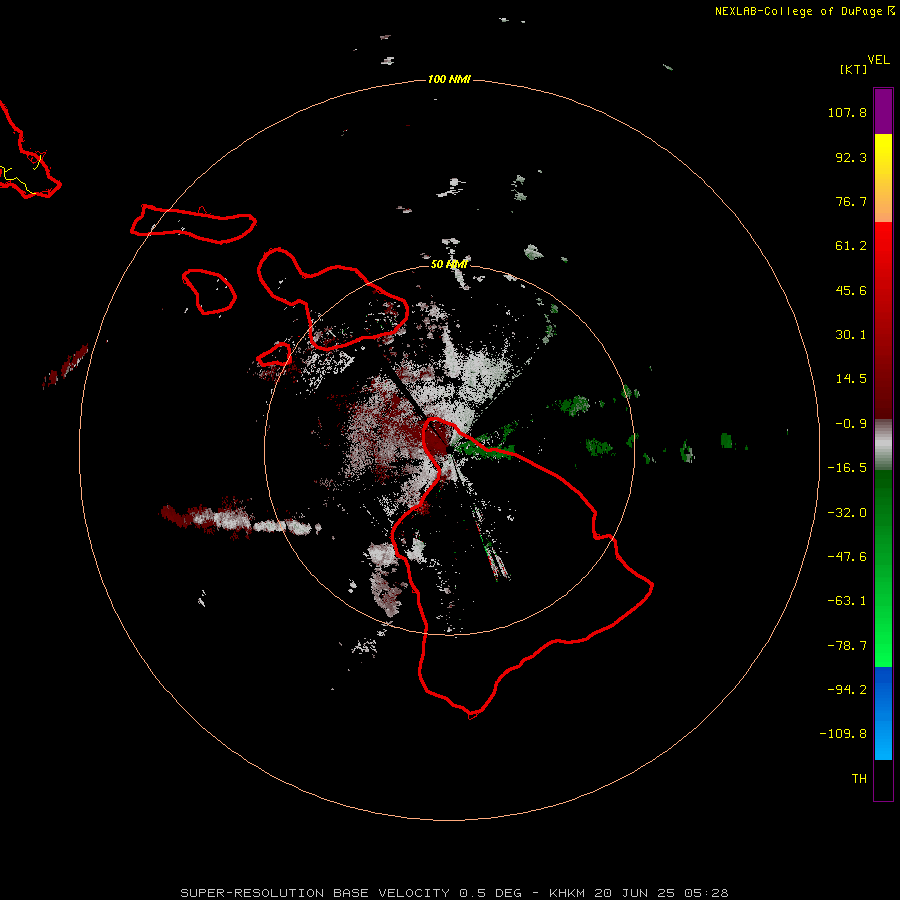Pick the yellow-orange segment of the velocity scale
Image resolution: width=900 pixels, height=900 pixels.
883,178
